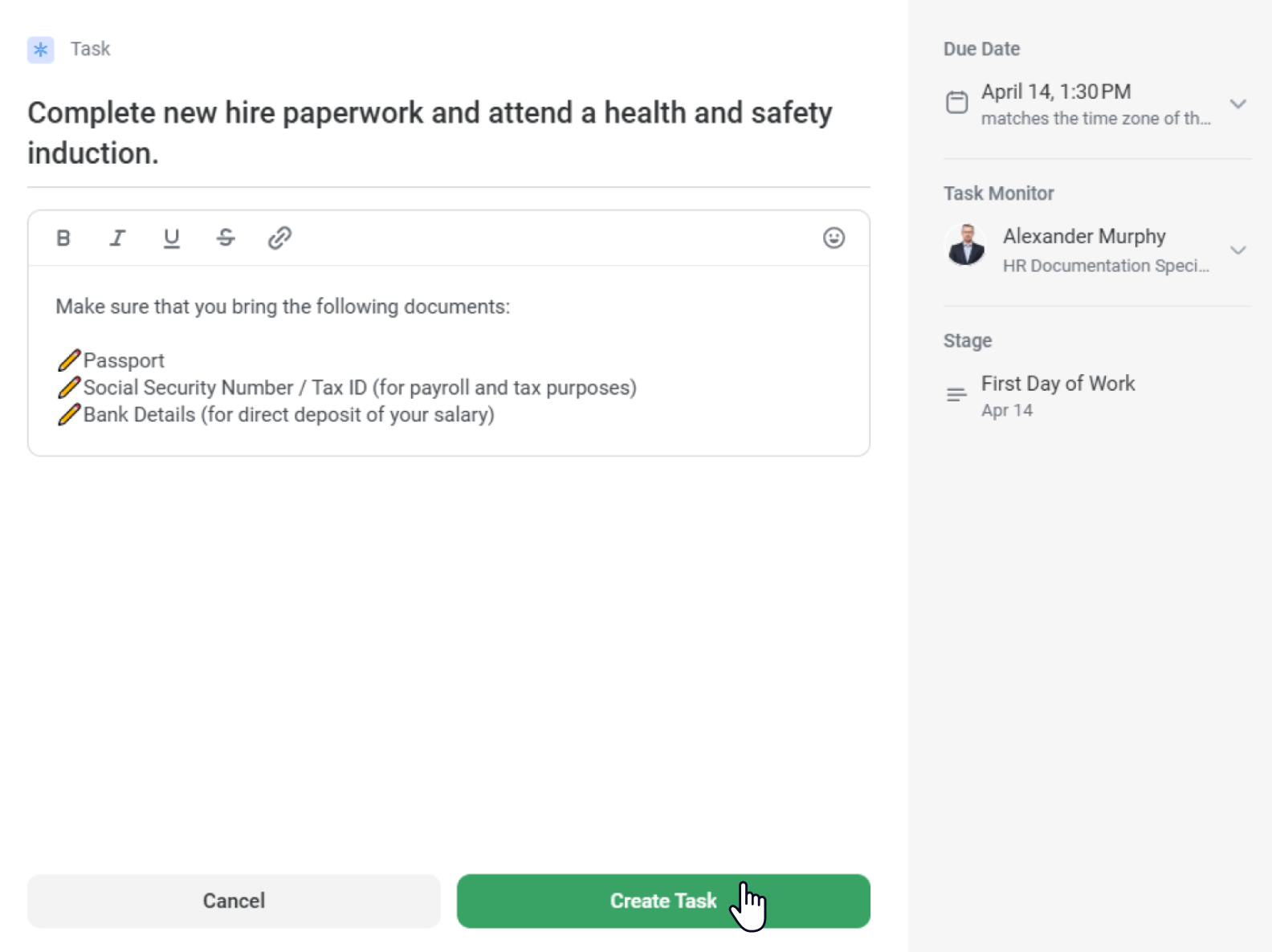
Task: Toggle bold formatting in the editor toolbar
Action: (x=63, y=238)
